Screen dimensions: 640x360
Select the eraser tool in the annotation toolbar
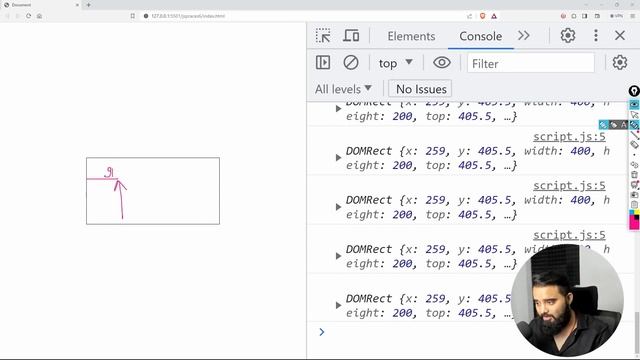634,144
